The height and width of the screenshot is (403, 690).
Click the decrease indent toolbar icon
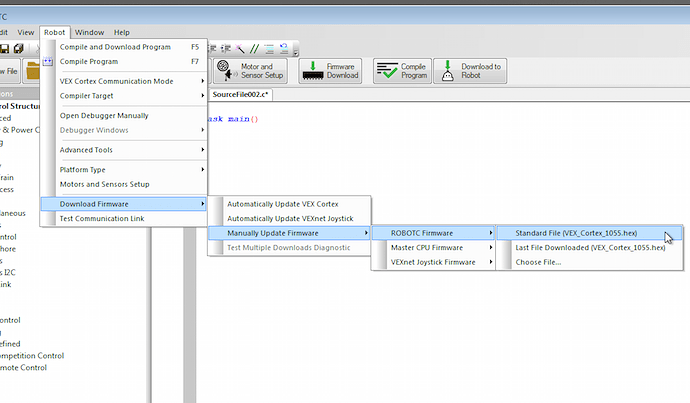pos(213,48)
